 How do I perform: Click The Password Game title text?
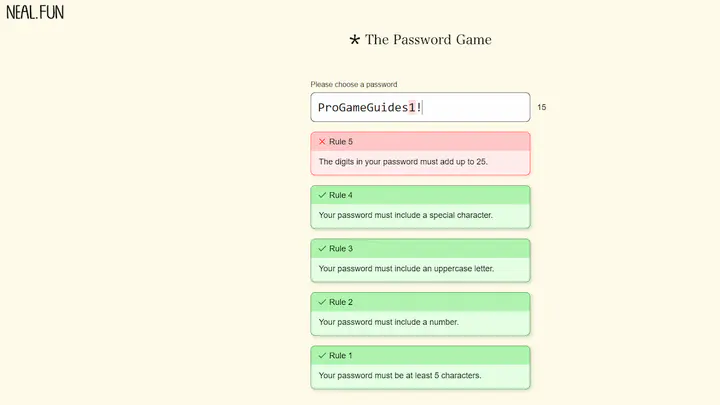click(428, 39)
